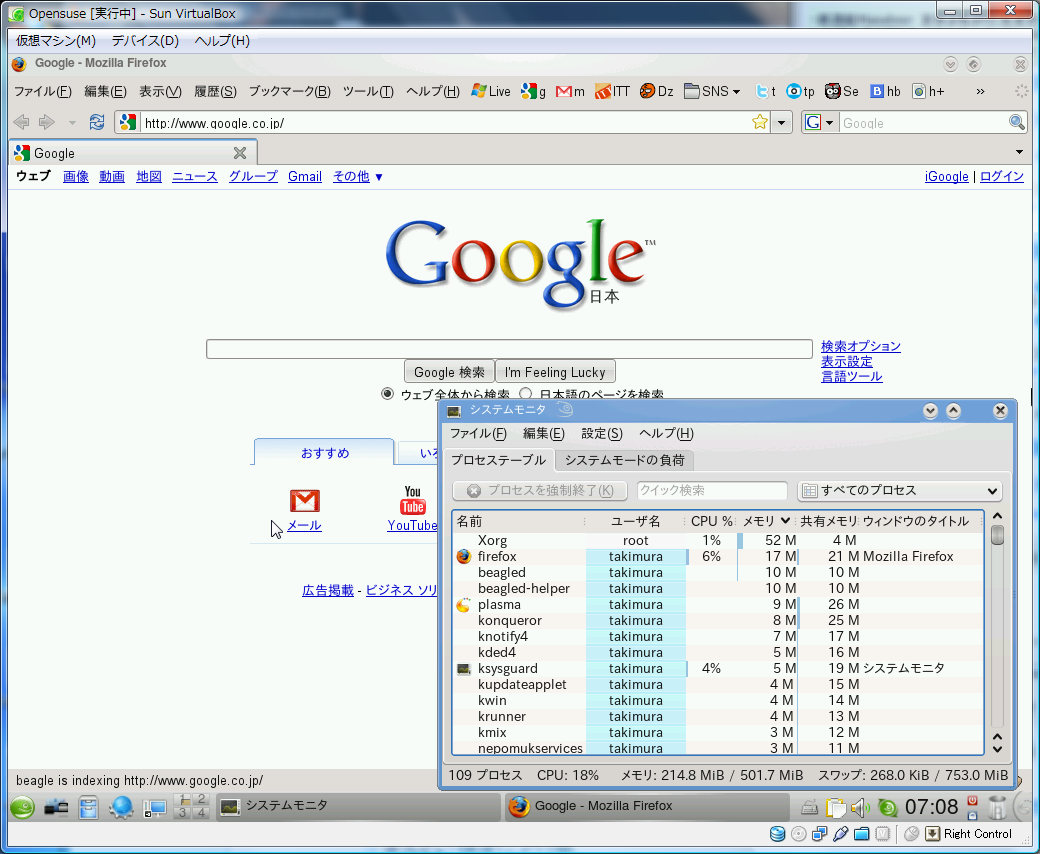This screenshot has width=1040, height=854.
Task: Open the openSUSE application launcher menu
Action: [x=23, y=808]
